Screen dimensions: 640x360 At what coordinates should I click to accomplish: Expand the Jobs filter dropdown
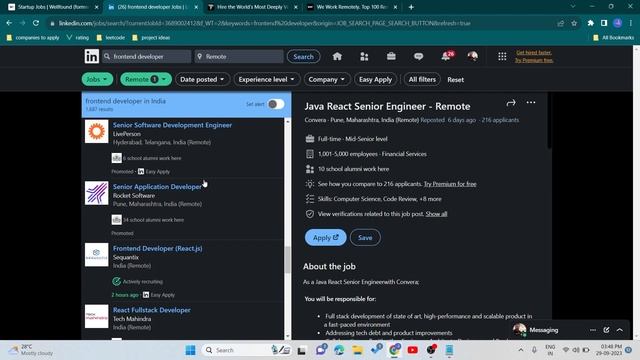(x=97, y=79)
